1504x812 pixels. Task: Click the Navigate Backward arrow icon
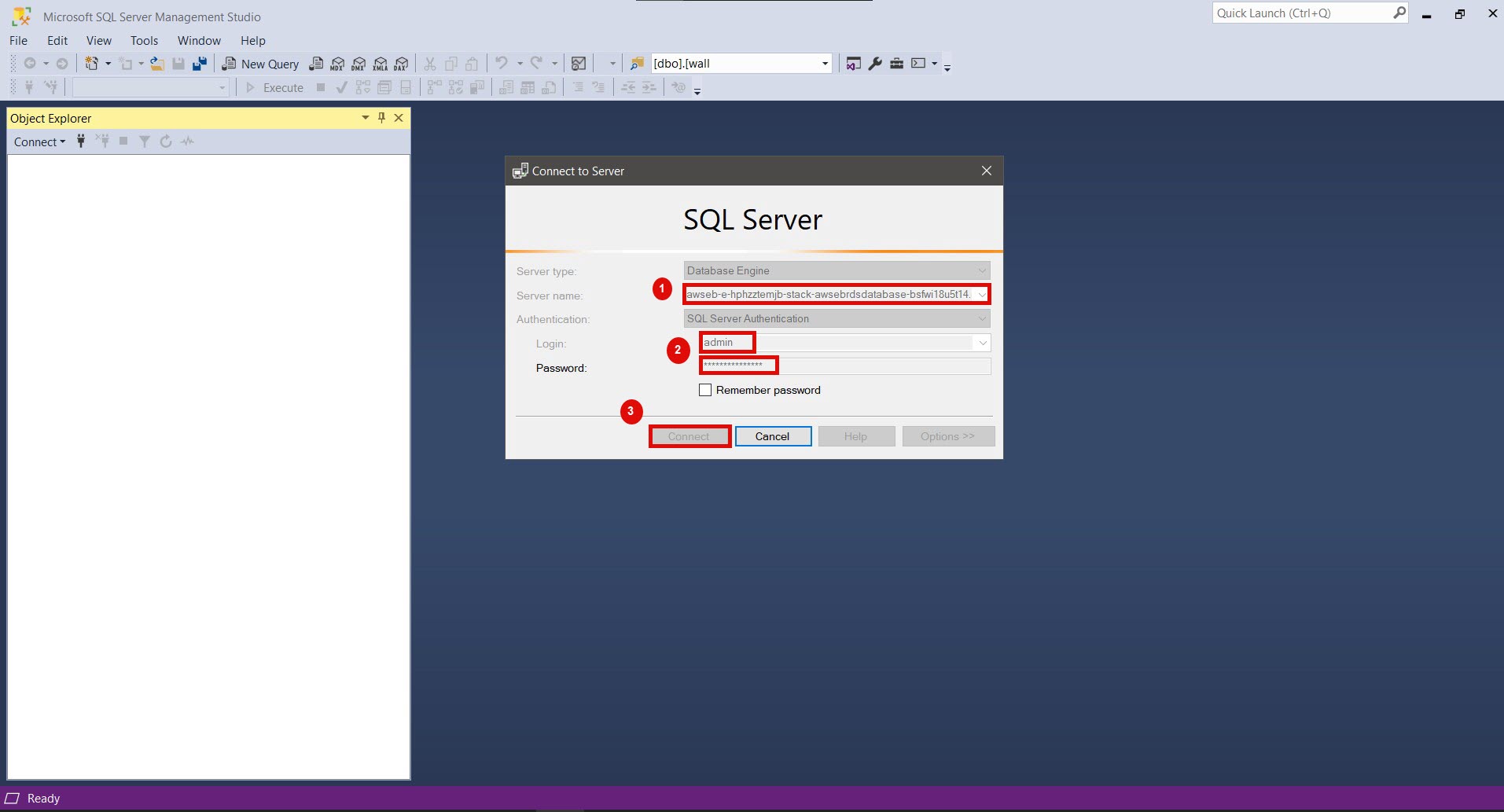[30, 63]
